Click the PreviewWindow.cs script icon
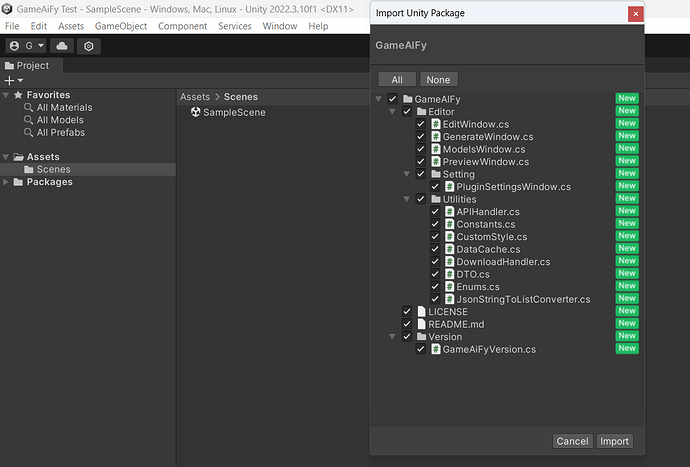This screenshot has height=467, width=690. tap(436, 162)
